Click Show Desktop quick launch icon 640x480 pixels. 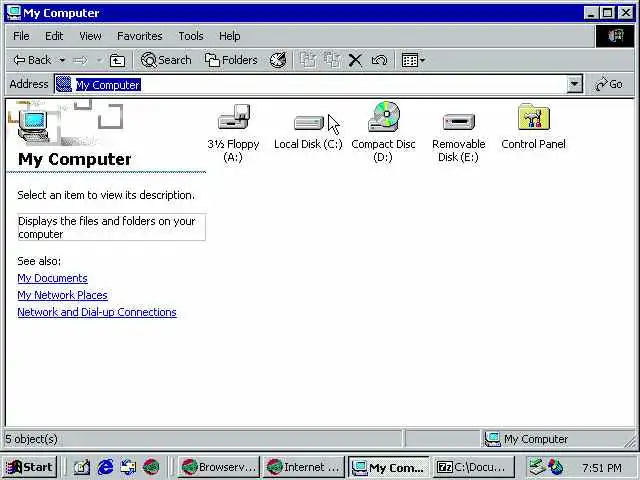[x=81, y=467]
